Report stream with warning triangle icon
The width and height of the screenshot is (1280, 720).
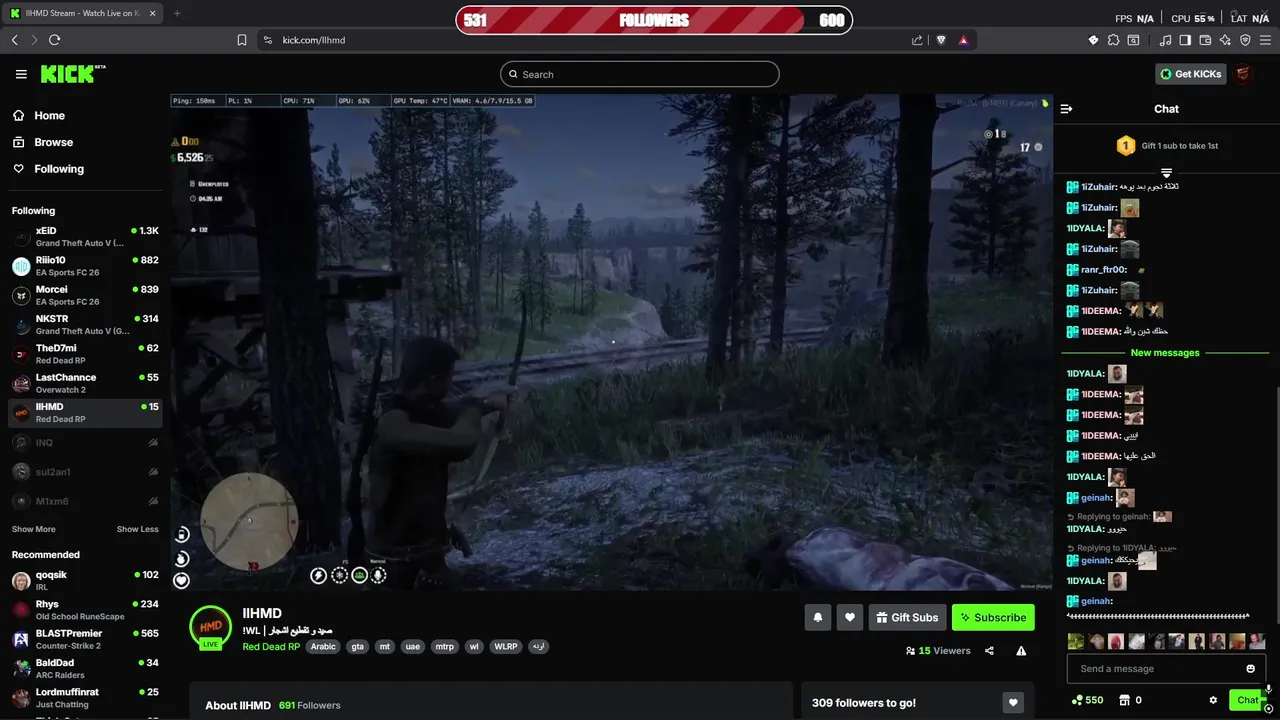coord(1021,651)
